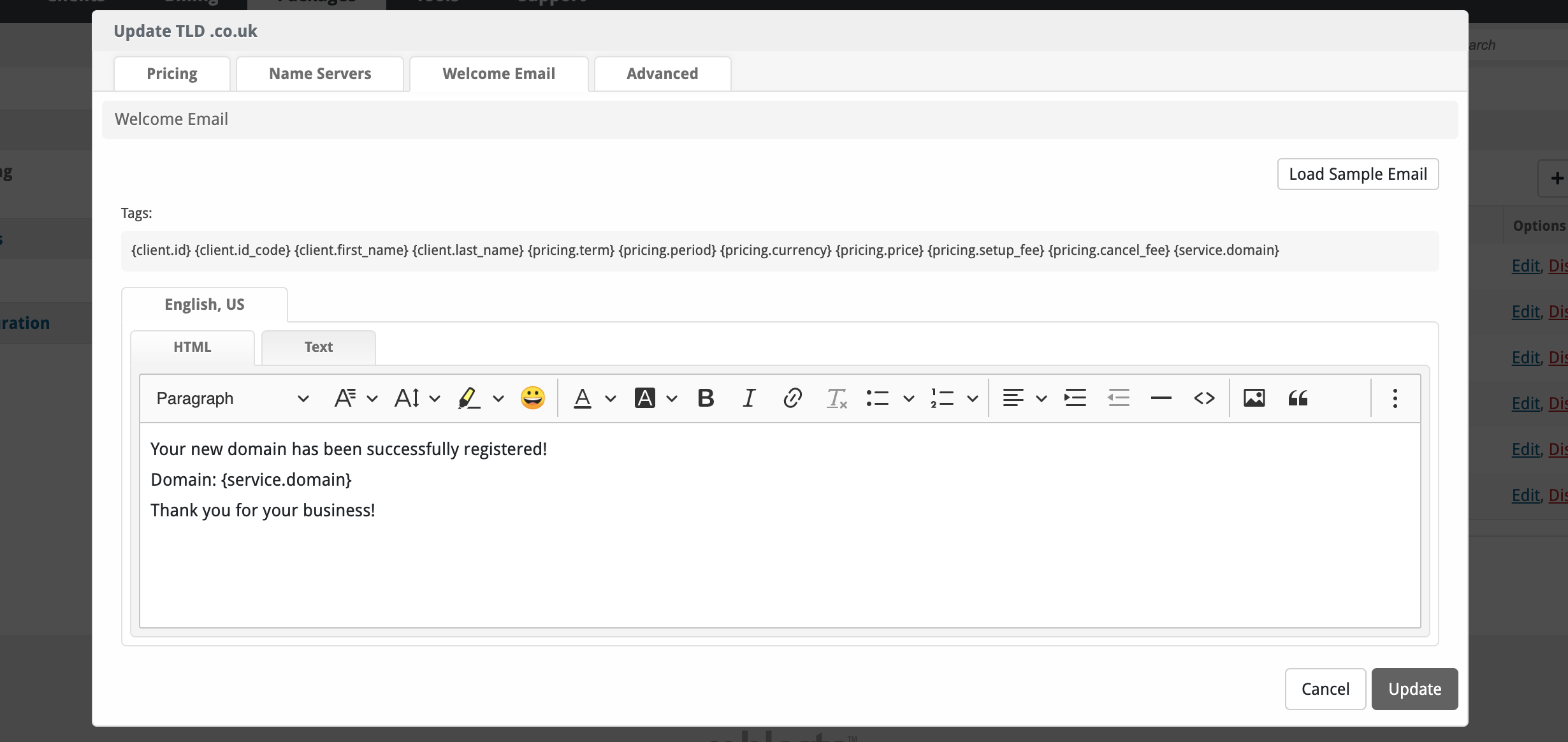This screenshot has width=1568, height=742.
Task: Increase the indent level
Action: click(1075, 398)
